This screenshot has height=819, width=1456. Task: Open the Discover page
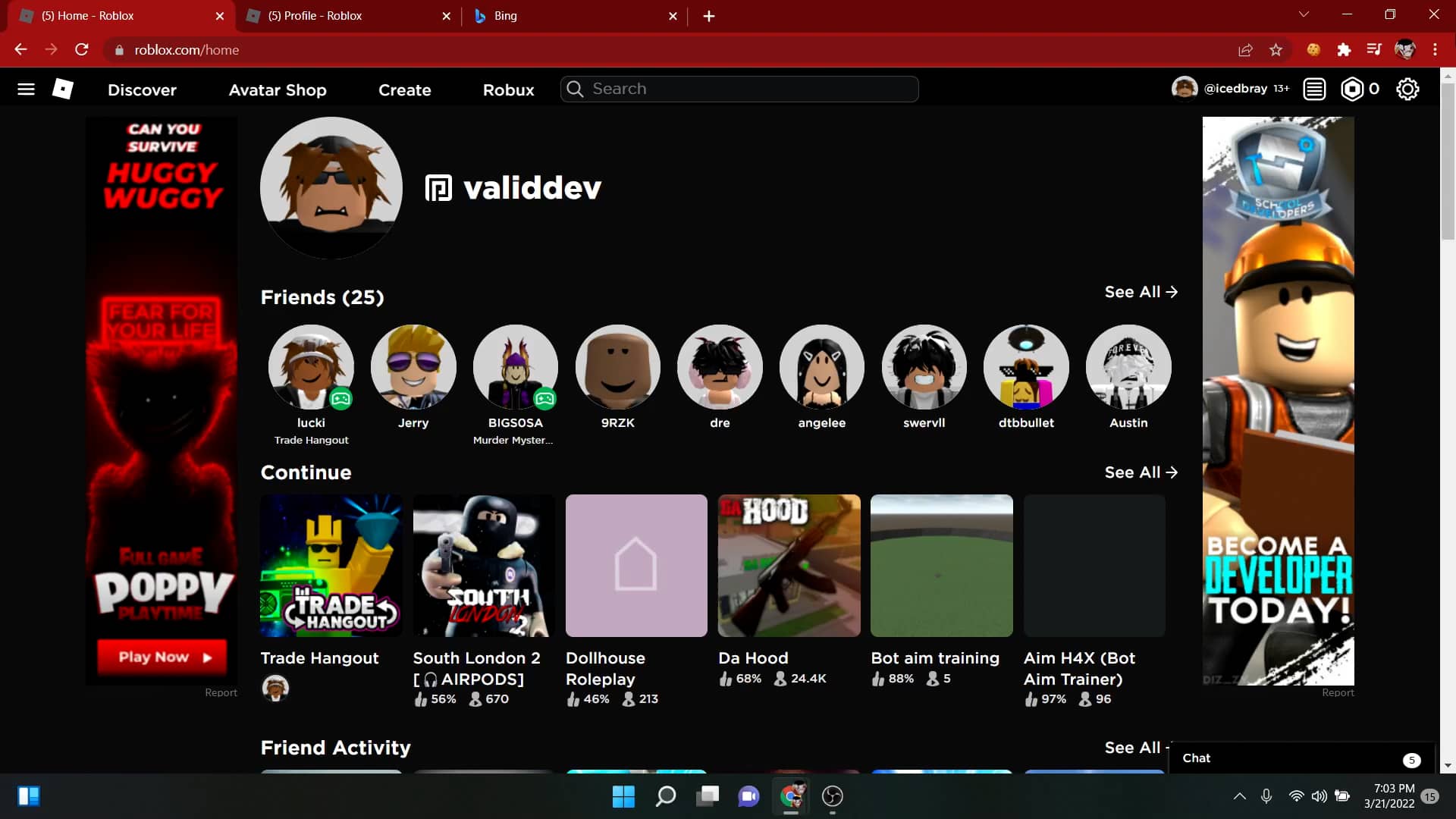[x=142, y=90]
